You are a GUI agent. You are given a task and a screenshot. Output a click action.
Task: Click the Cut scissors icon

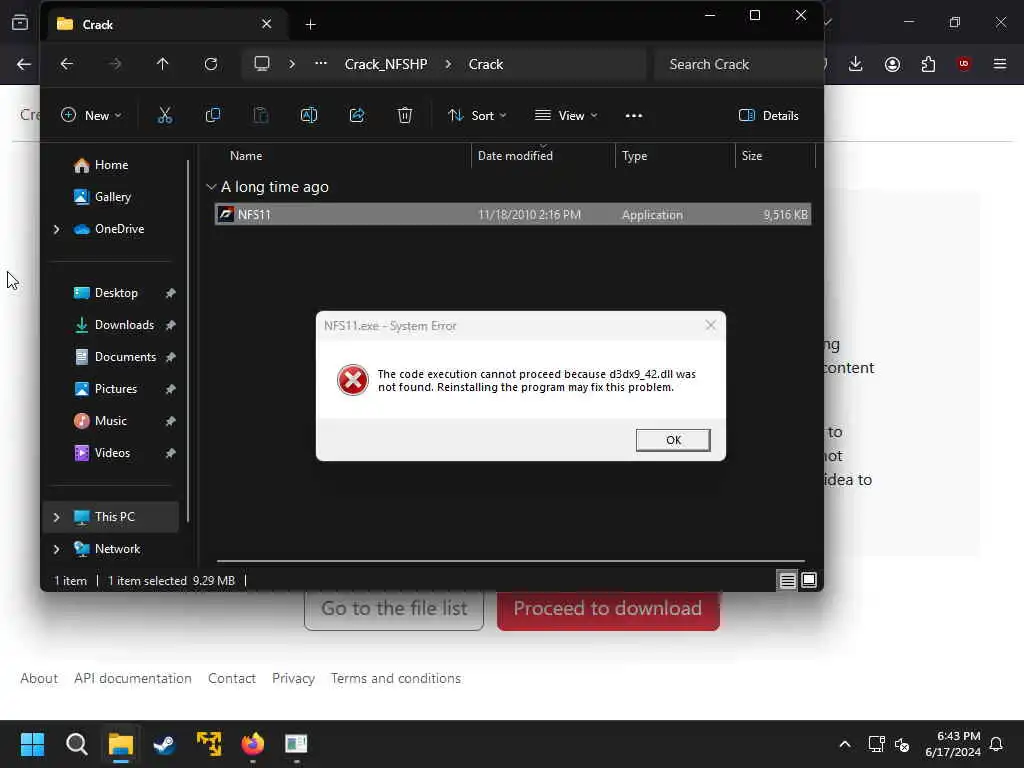(165, 116)
